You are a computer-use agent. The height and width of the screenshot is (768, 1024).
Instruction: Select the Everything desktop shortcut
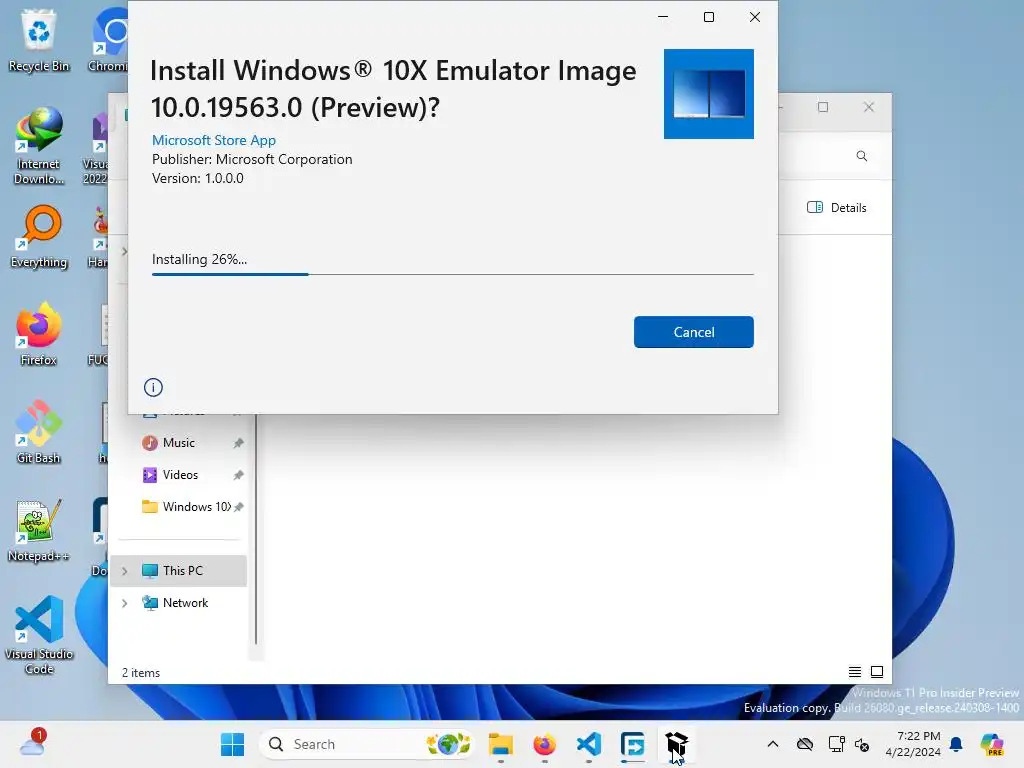click(39, 236)
